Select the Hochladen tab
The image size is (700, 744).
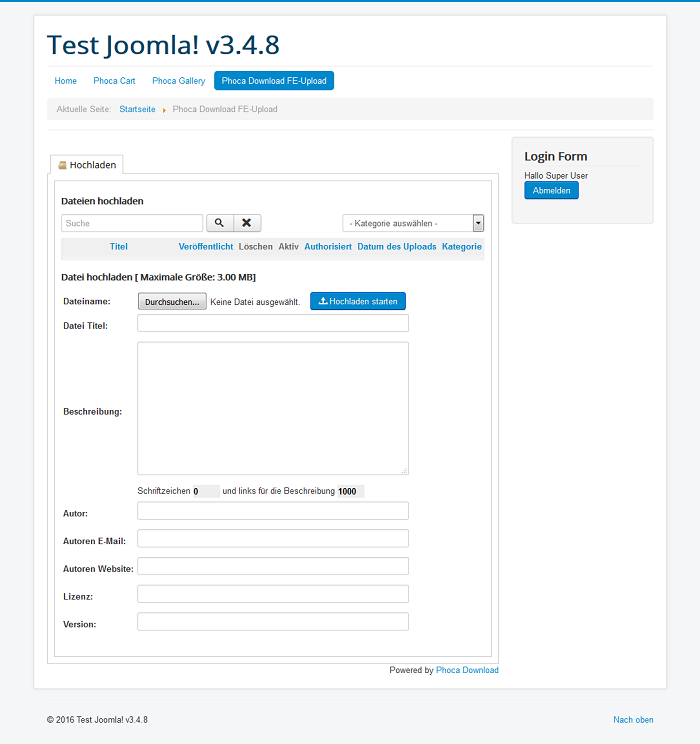[87, 165]
